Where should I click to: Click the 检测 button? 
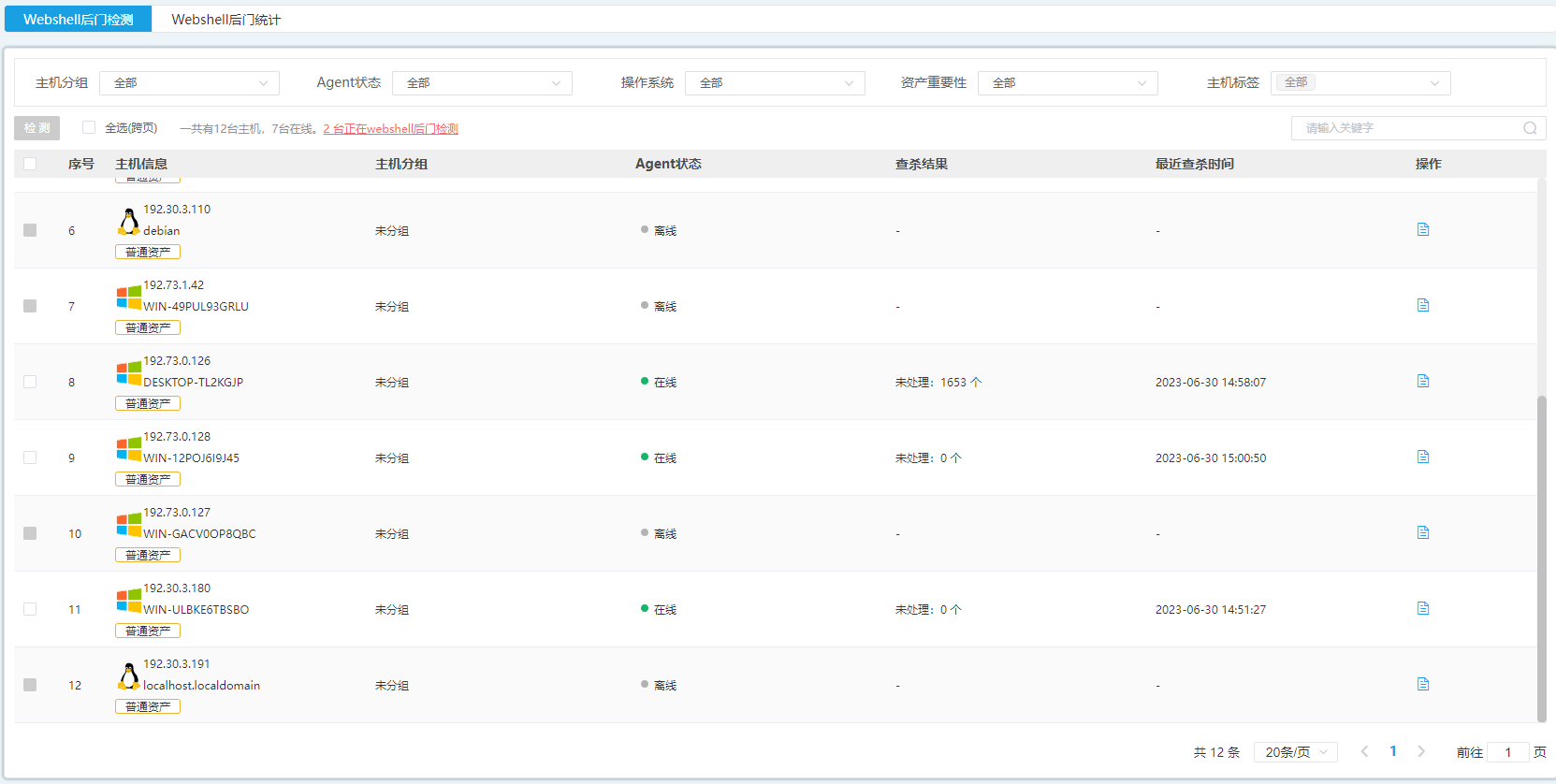[x=37, y=128]
